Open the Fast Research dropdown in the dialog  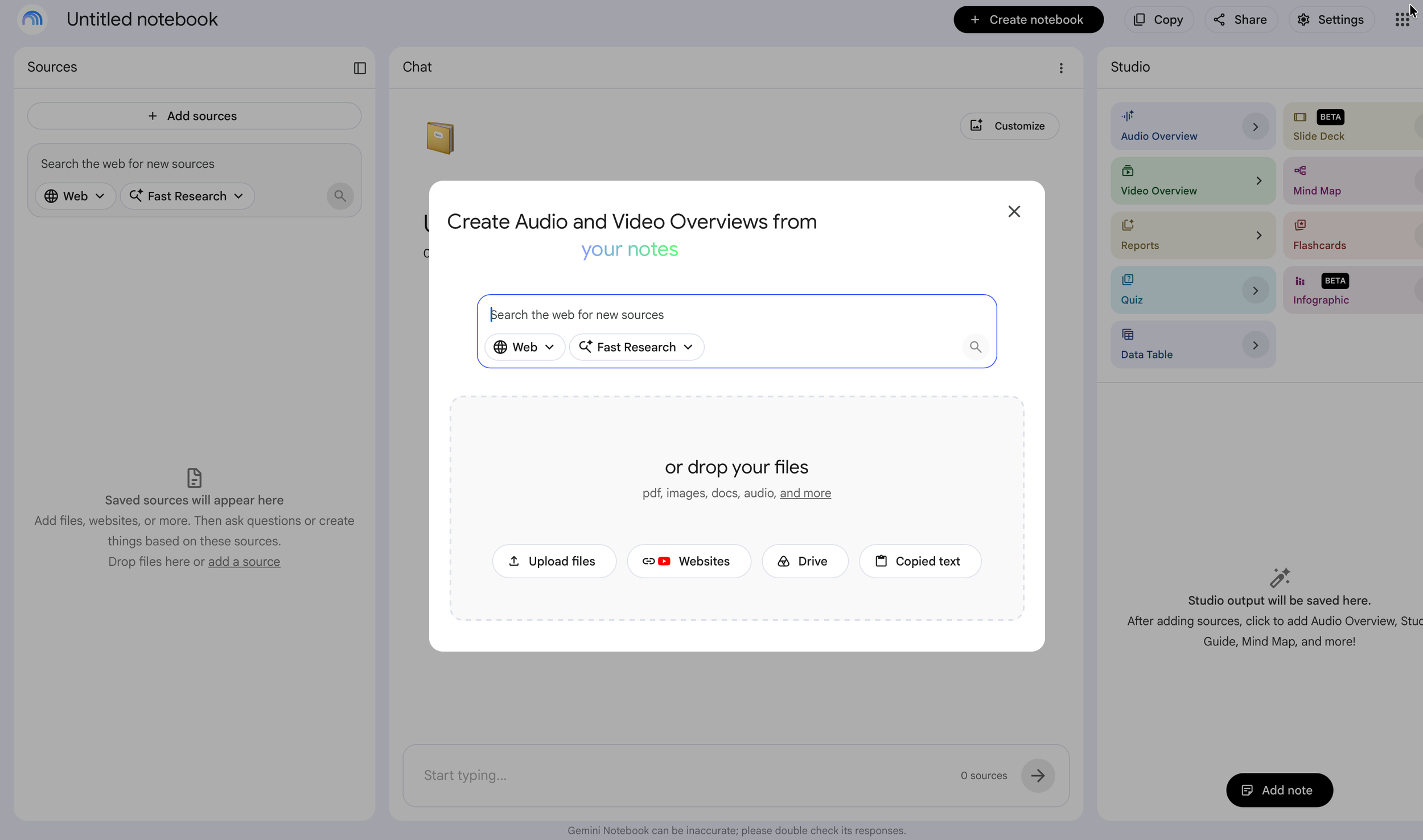[x=636, y=347]
